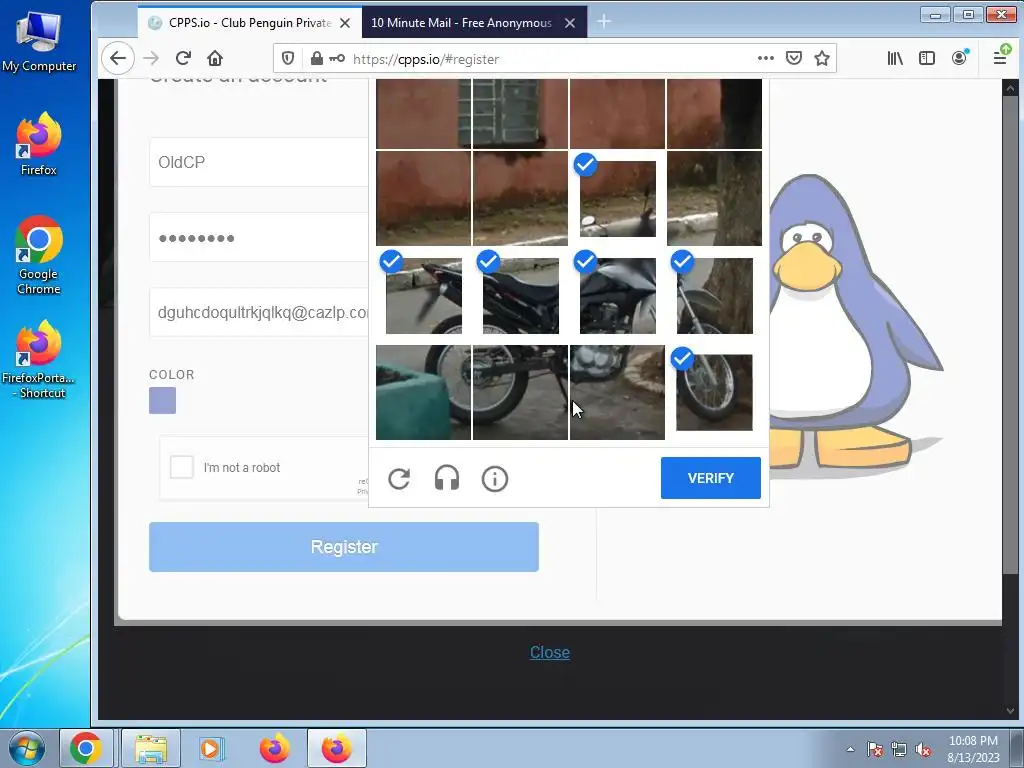Switch to audio captcha challenge
This screenshot has height=768, width=1024.
pyautogui.click(x=447, y=479)
